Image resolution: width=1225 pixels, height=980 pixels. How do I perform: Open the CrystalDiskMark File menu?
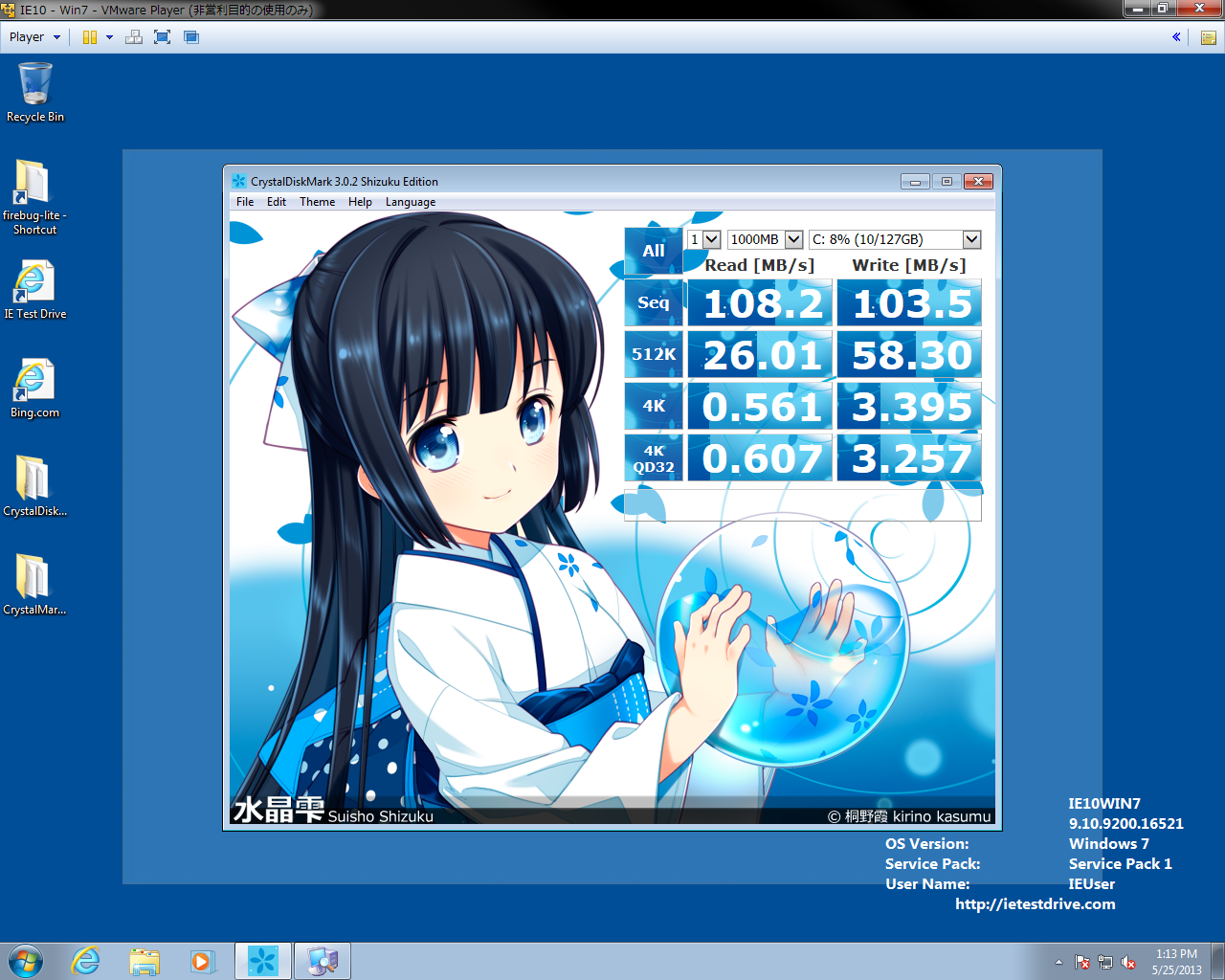245,202
